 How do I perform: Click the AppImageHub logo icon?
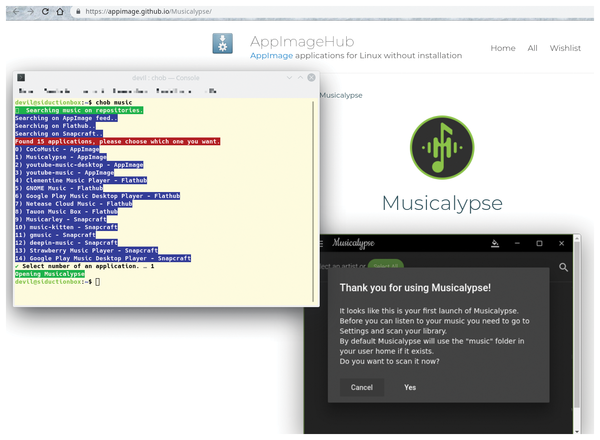pyautogui.click(x=223, y=43)
